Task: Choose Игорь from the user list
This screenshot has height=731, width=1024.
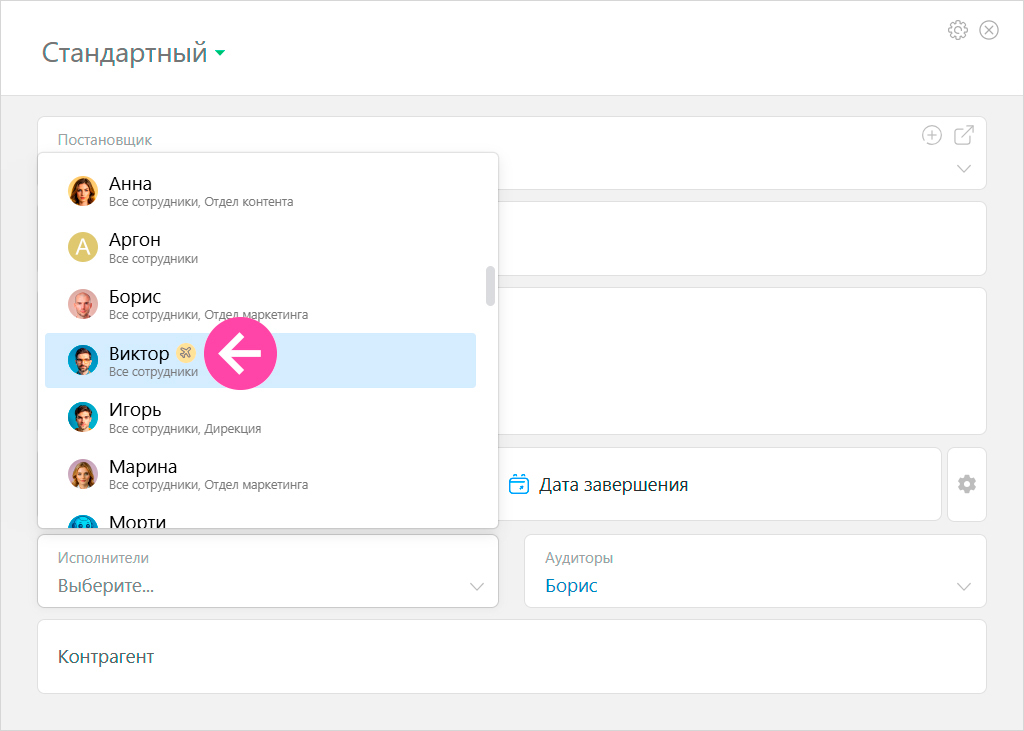Action: 260,417
